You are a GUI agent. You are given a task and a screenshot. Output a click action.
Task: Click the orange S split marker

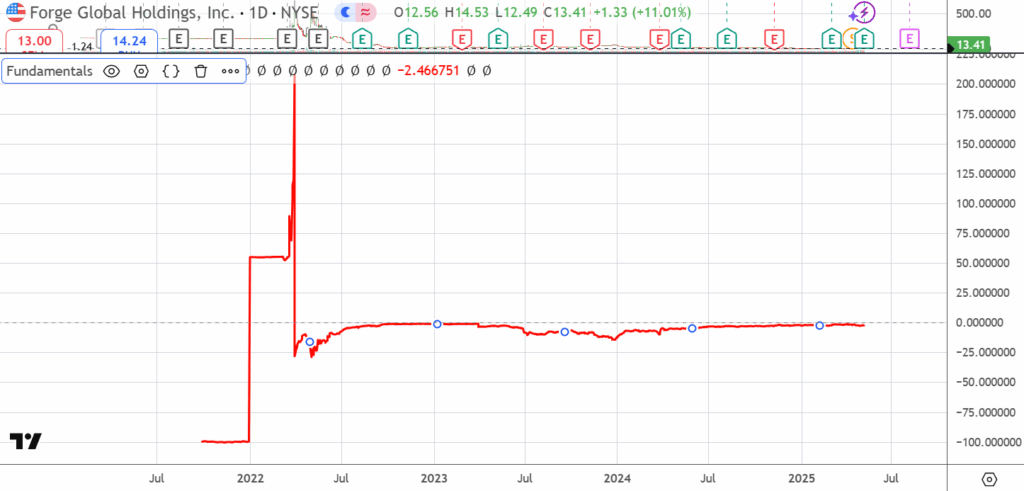pos(849,39)
